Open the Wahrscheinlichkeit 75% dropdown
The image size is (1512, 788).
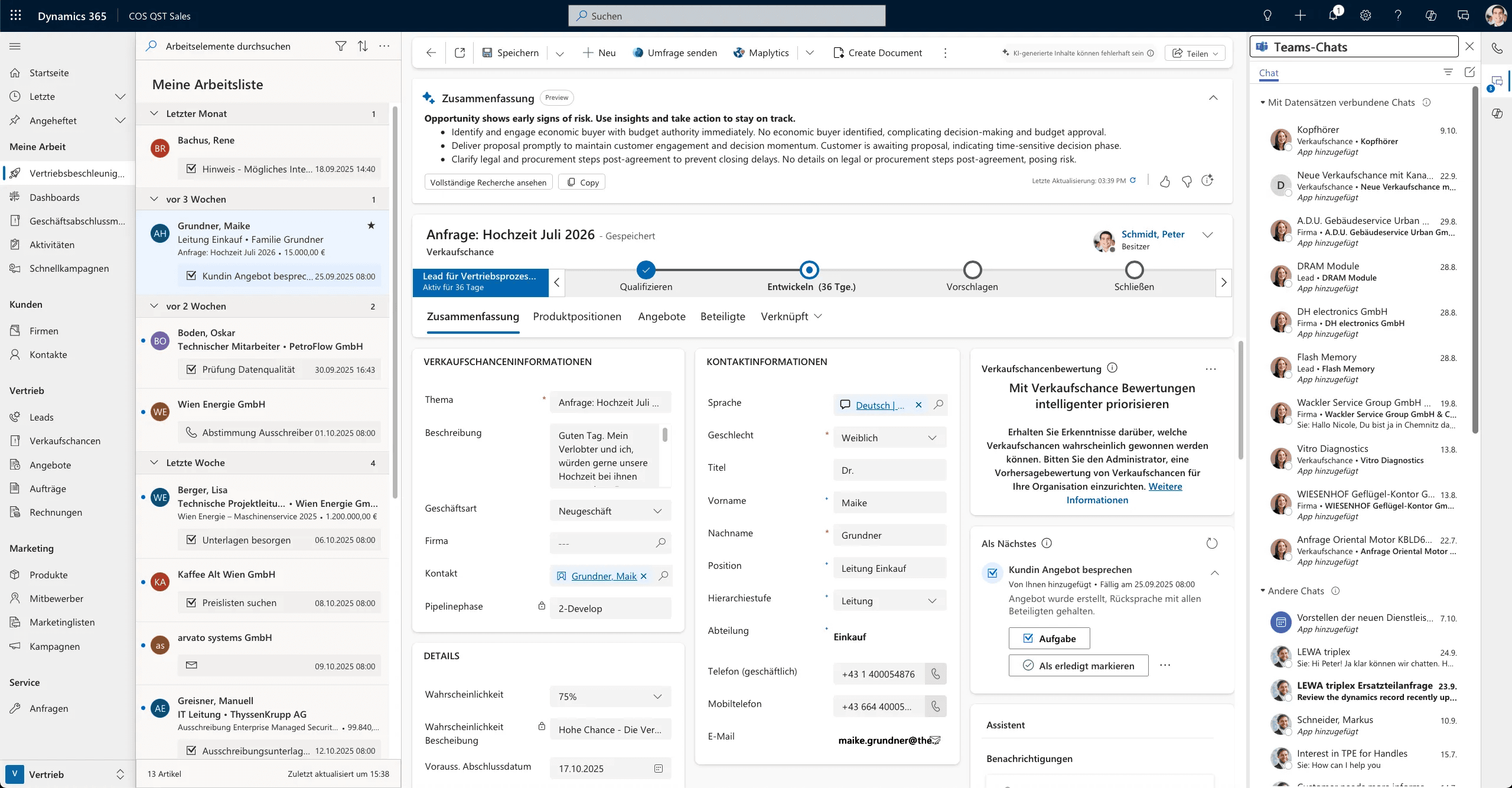coord(610,696)
